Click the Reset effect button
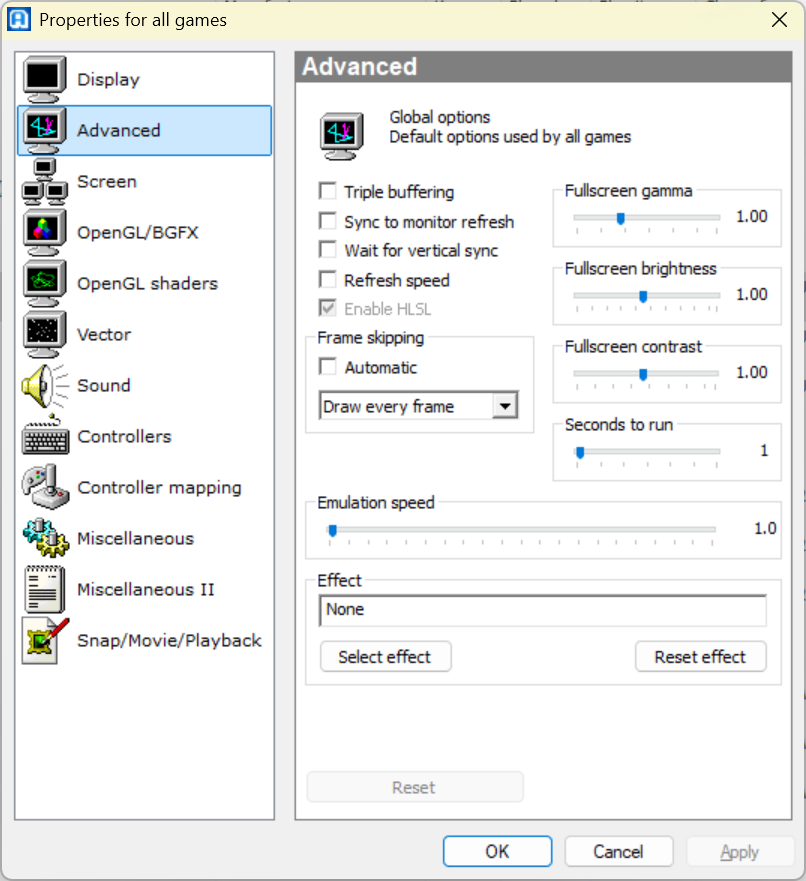The width and height of the screenshot is (806, 881). (x=700, y=656)
